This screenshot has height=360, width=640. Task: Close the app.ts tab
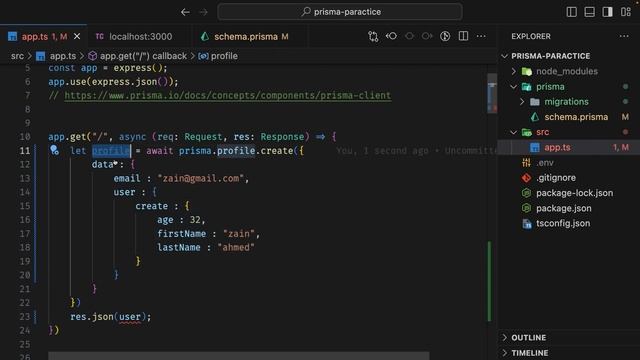coord(77,36)
